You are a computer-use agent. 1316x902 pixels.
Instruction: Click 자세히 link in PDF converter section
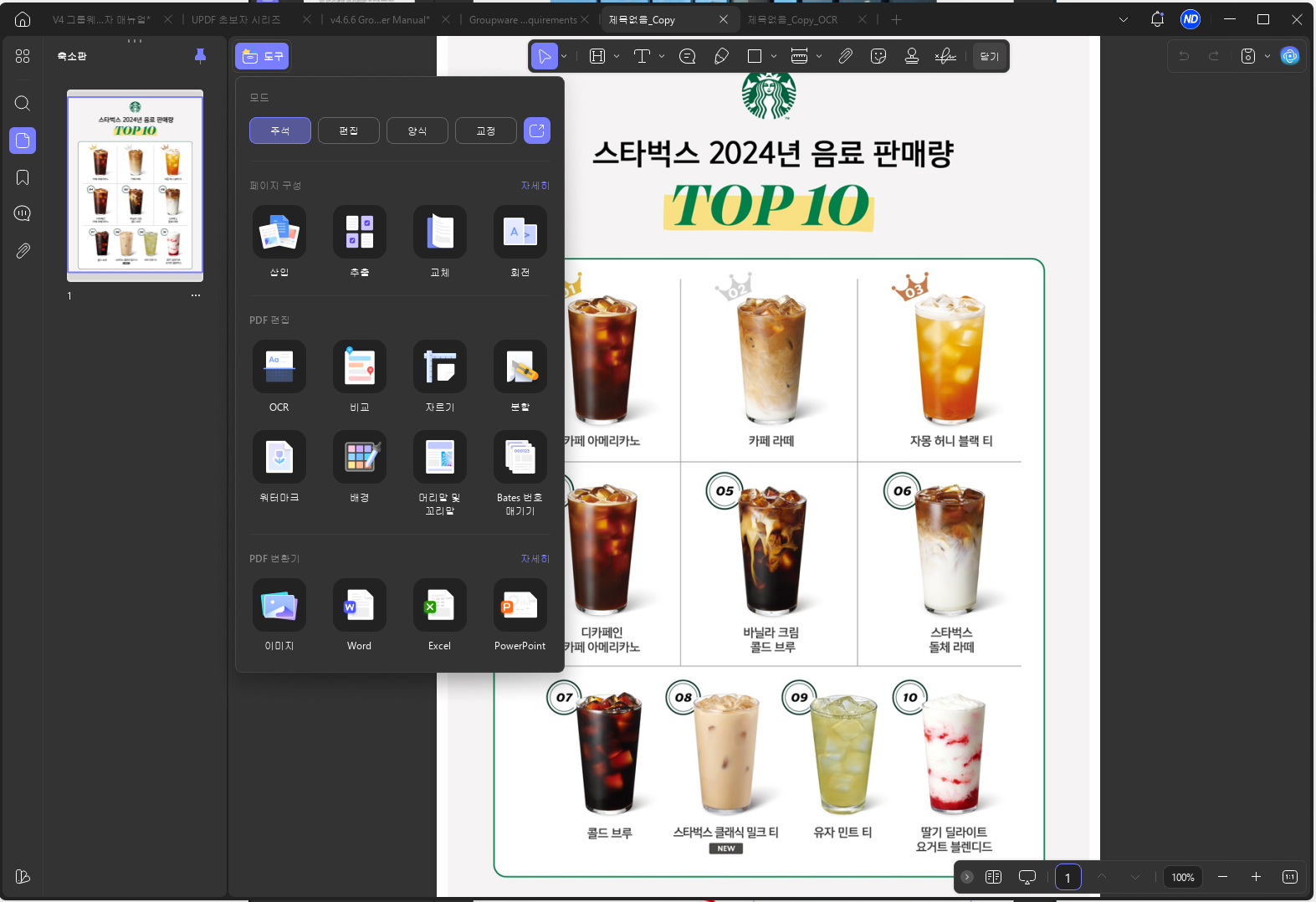535,559
